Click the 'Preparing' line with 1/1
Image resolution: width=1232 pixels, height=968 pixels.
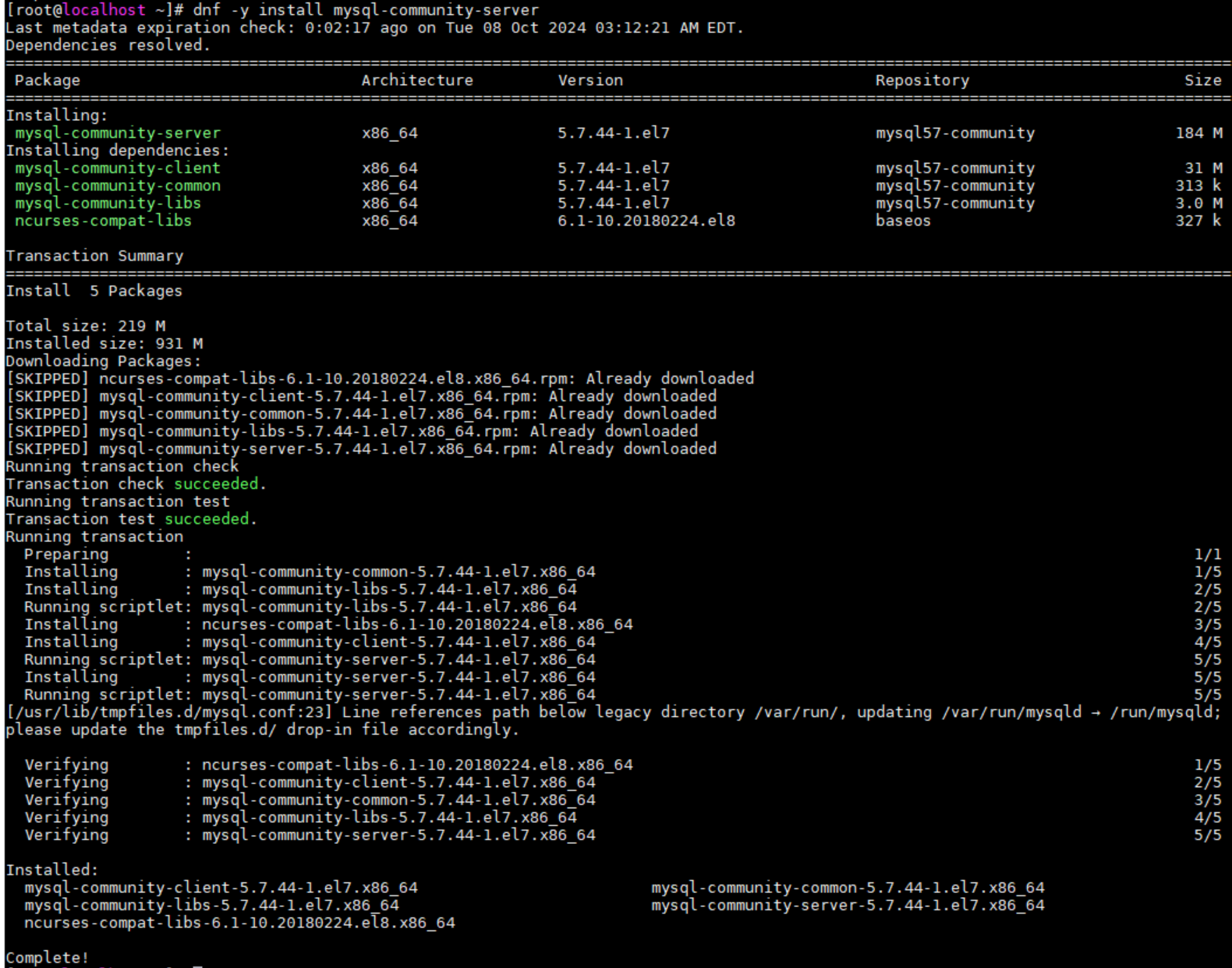(x=622, y=555)
